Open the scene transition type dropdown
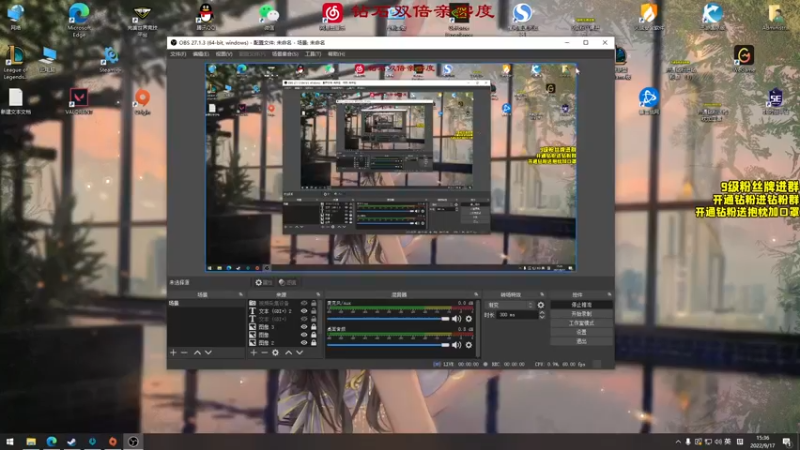Image resolution: width=800 pixels, height=450 pixels. pos(509,304)
